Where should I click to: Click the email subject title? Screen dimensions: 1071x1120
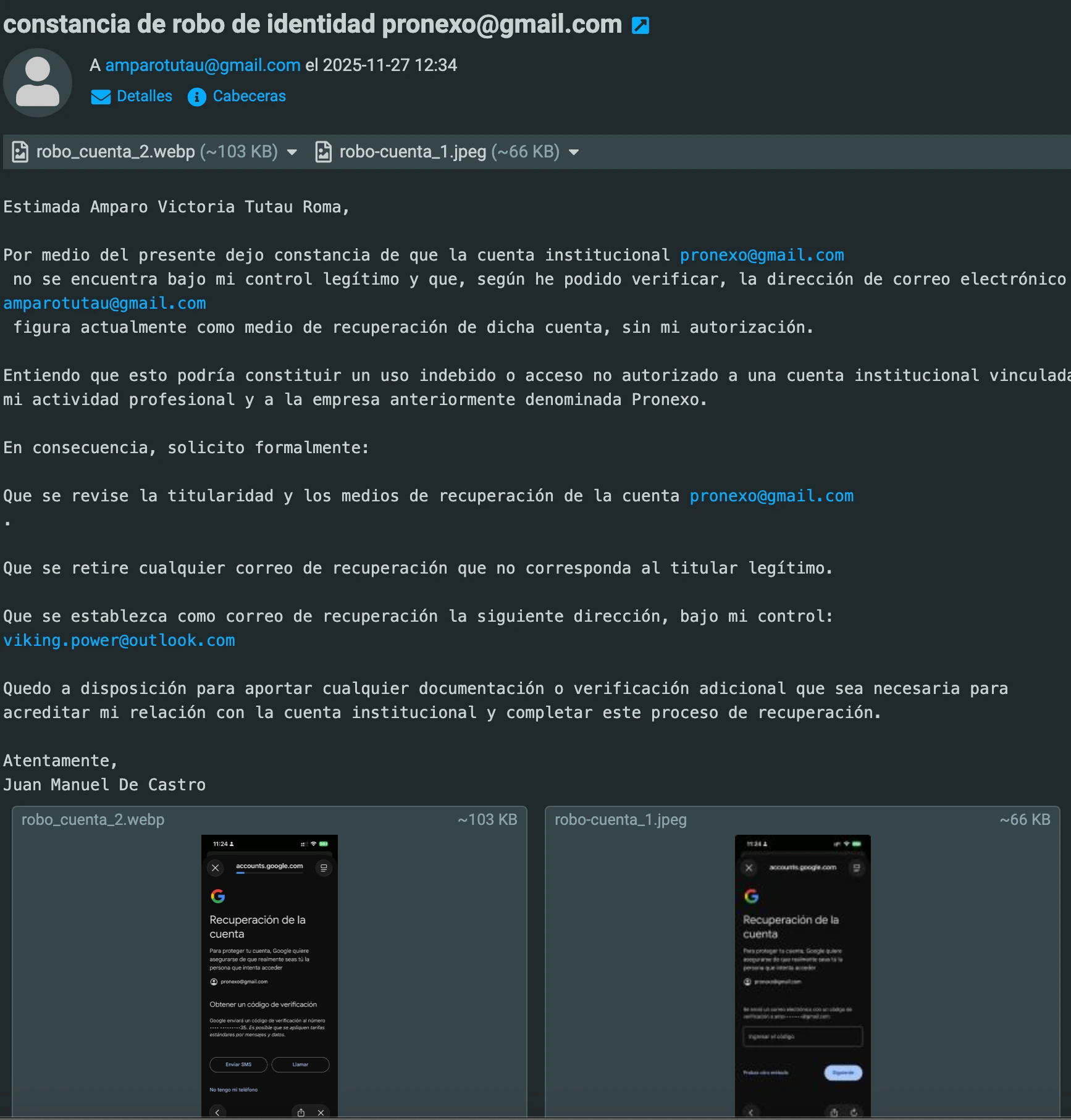tap(313, 25)
